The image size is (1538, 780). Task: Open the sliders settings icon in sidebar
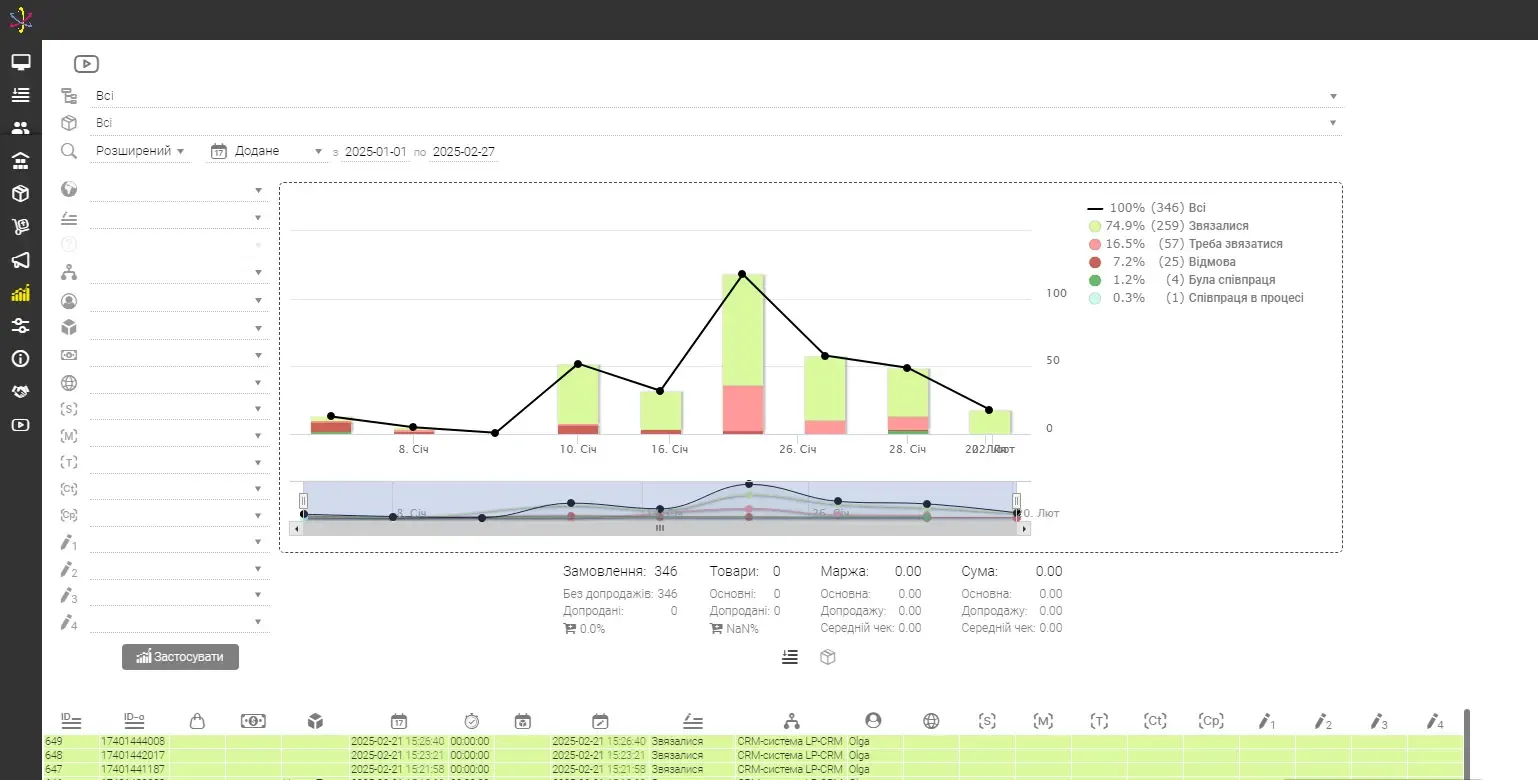tap(20, 326)
